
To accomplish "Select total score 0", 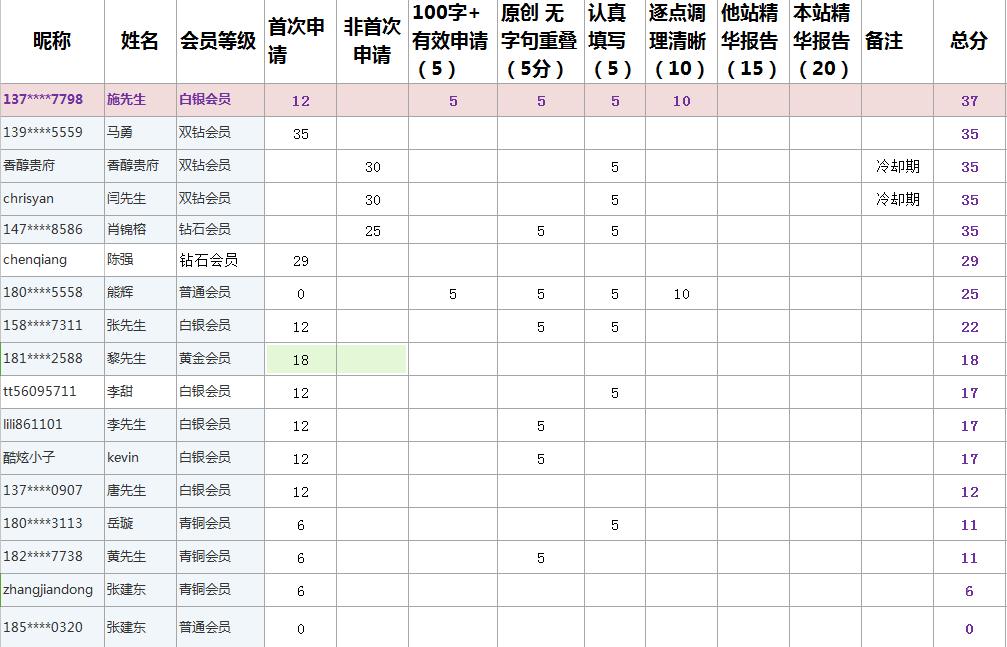I will pos(969,629).
